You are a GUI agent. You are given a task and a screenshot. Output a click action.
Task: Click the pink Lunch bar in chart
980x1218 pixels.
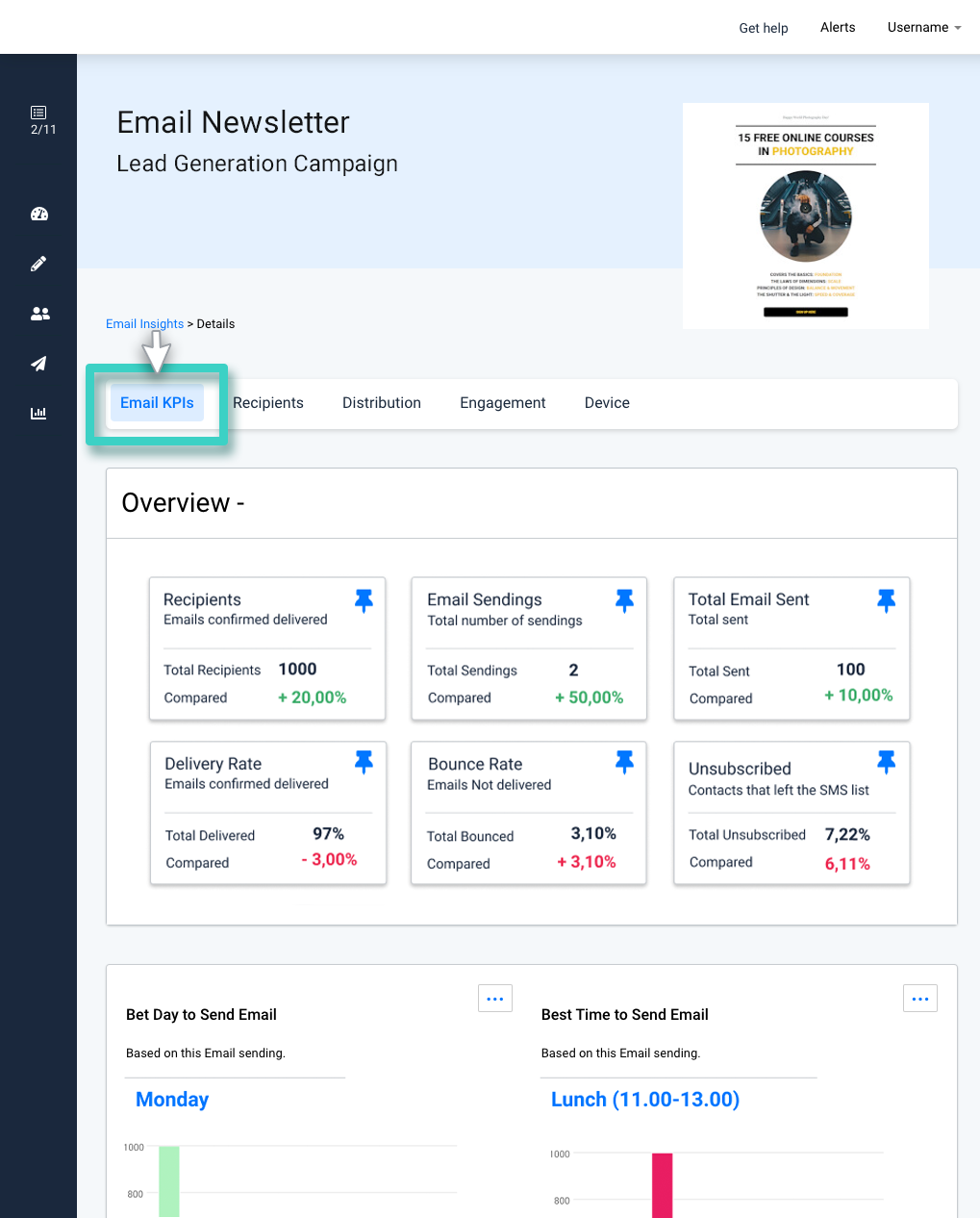click(x=663, y=1185)
